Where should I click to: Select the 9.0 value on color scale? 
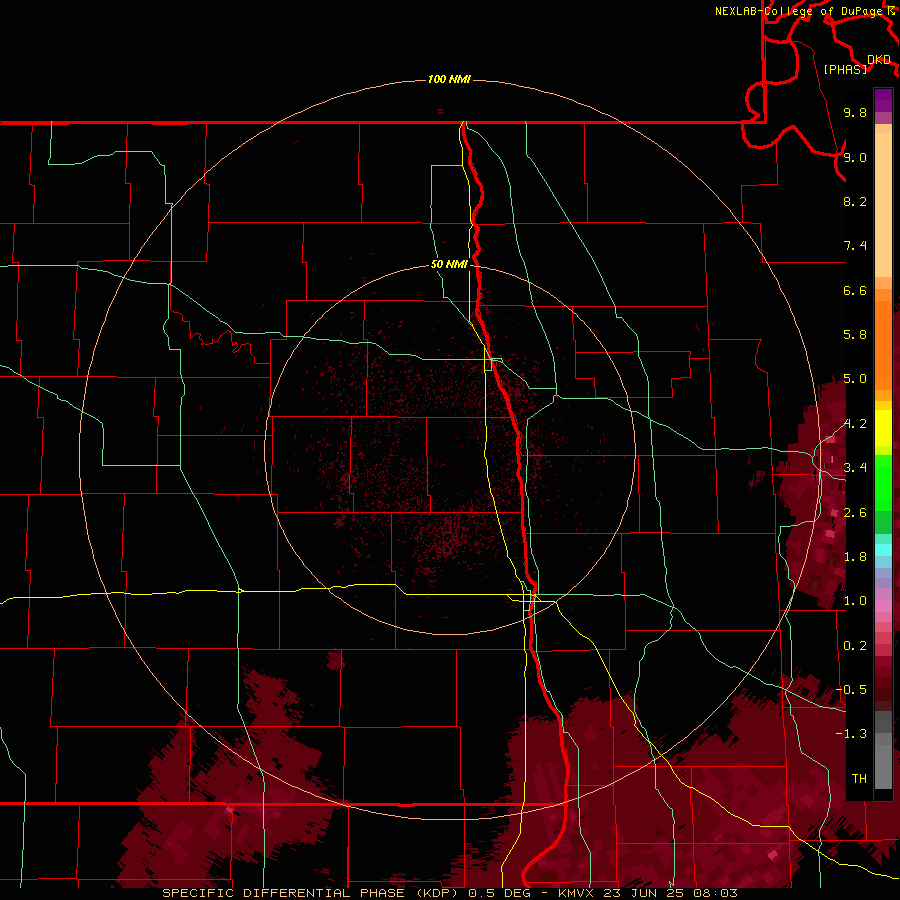pyautogui.click(x=855, y=157)
